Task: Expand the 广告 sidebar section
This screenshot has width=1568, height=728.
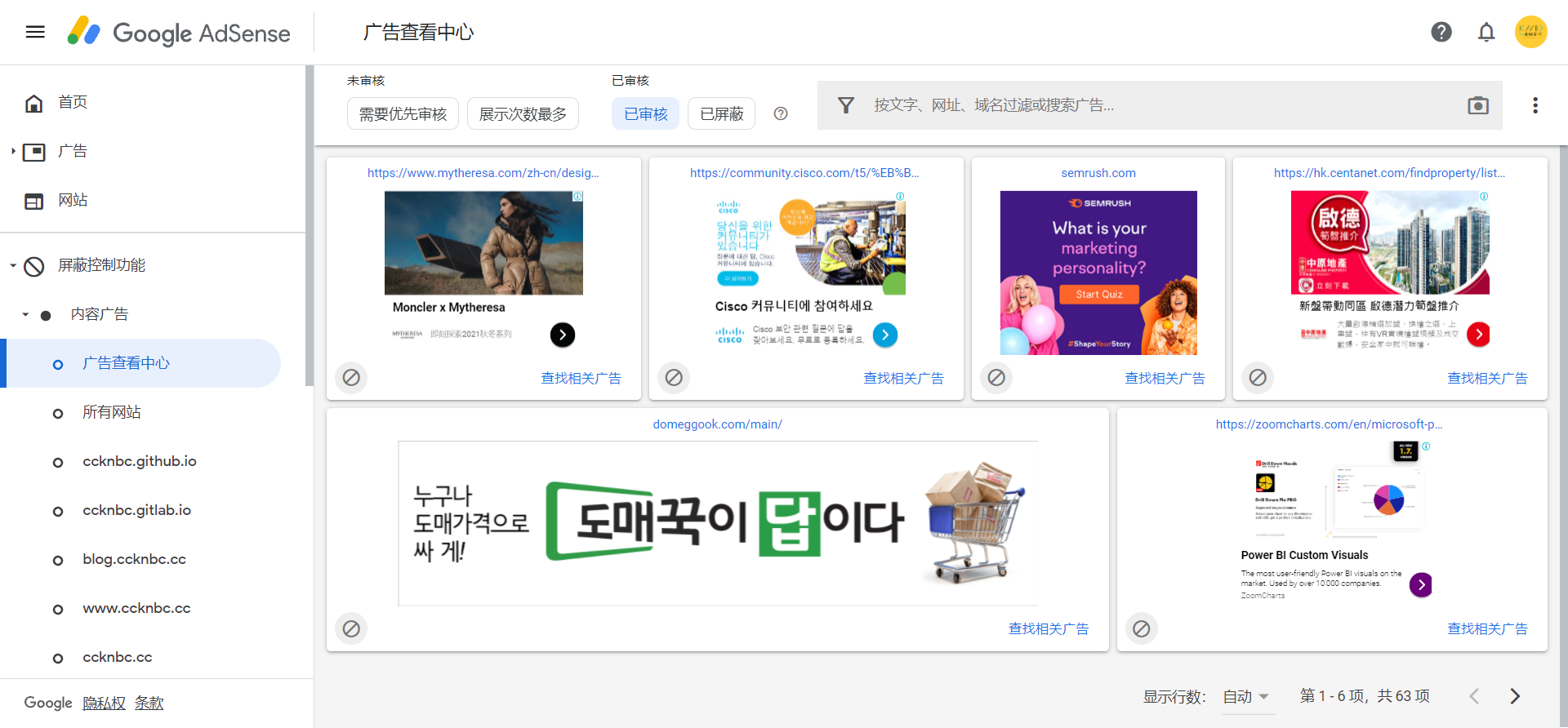Action: coord(13,151)
